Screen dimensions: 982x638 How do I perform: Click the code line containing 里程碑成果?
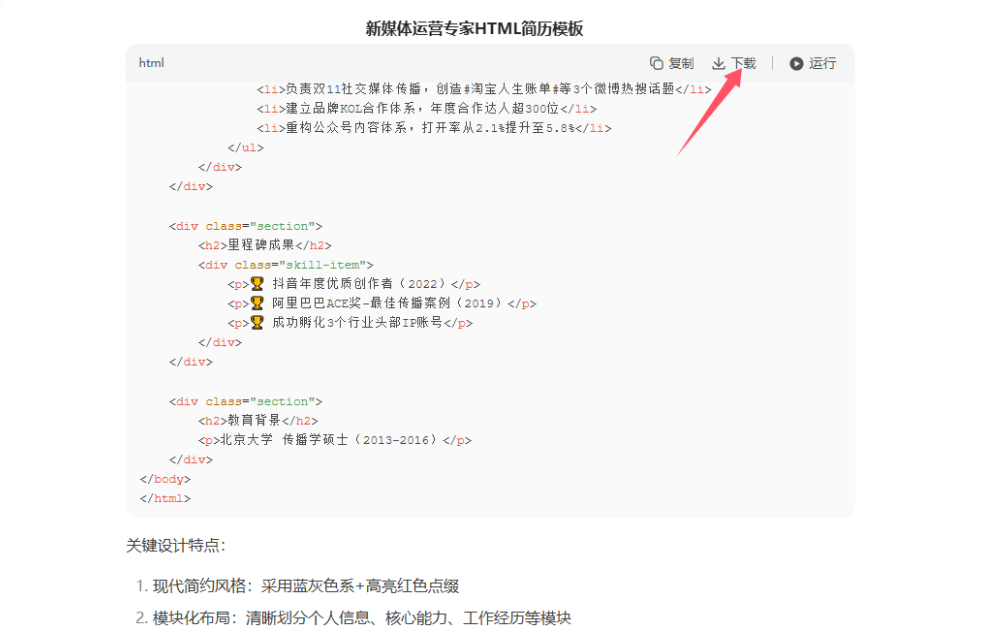[x=264, y=245]
